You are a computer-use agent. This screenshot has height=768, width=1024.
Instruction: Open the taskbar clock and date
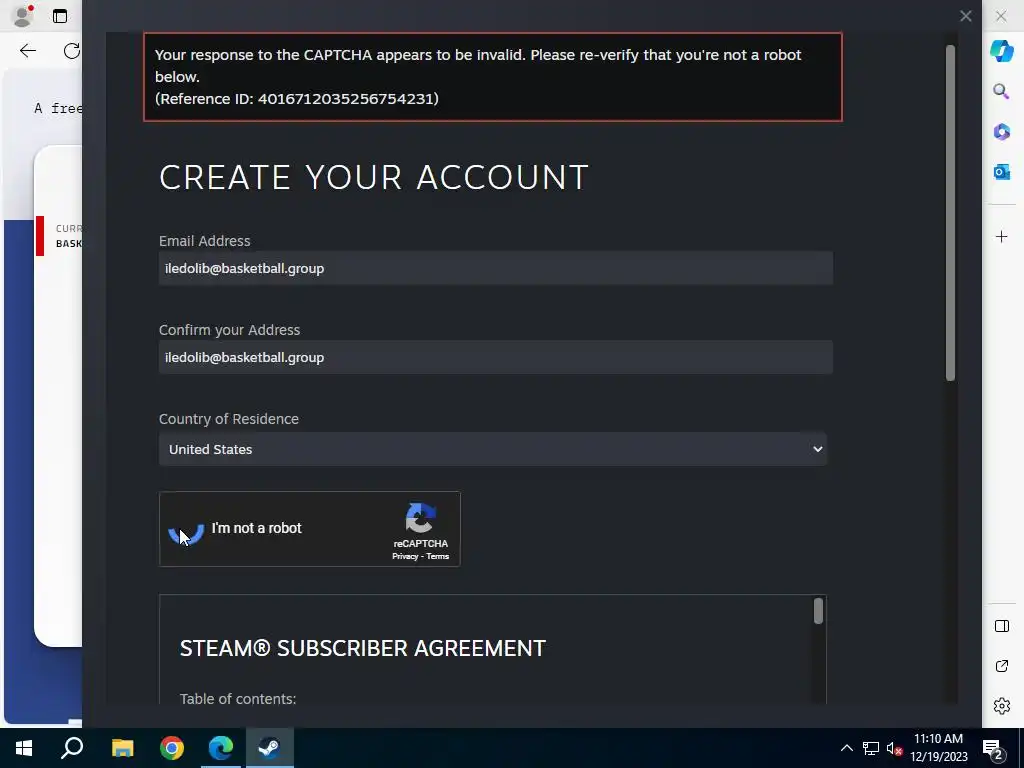tap(938, 748)
